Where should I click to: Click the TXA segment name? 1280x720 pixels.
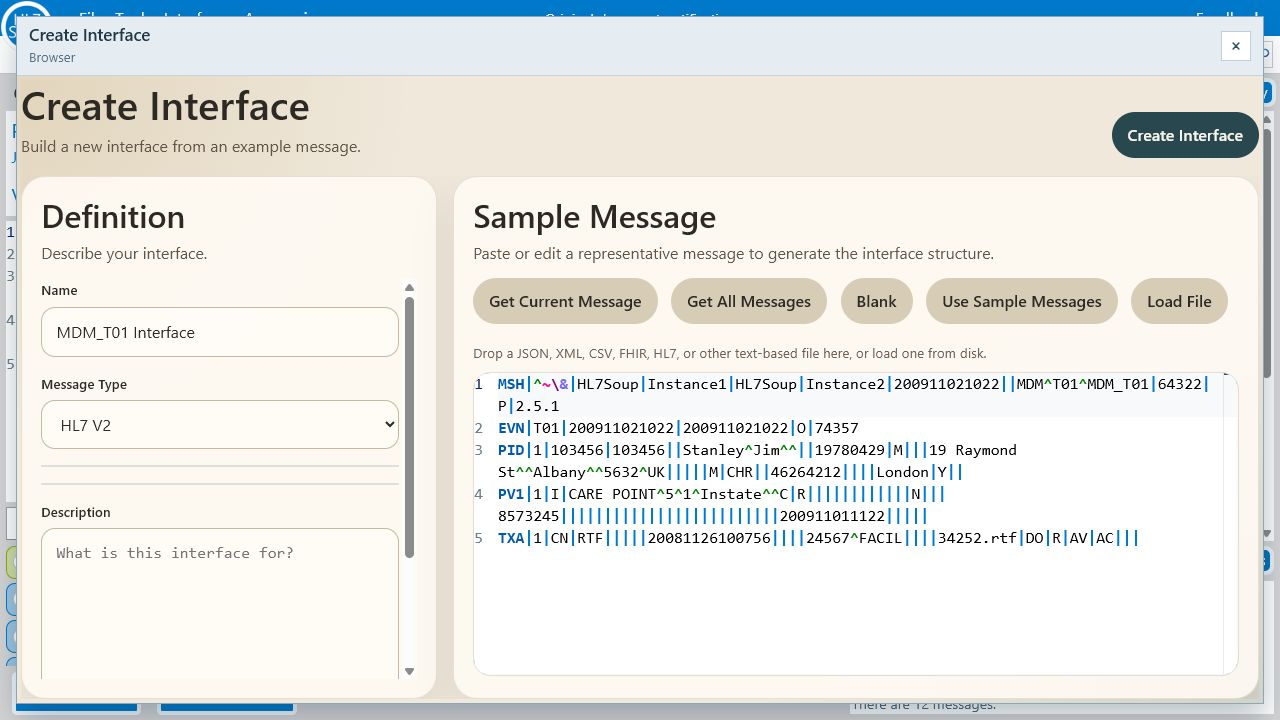point(511,538)
